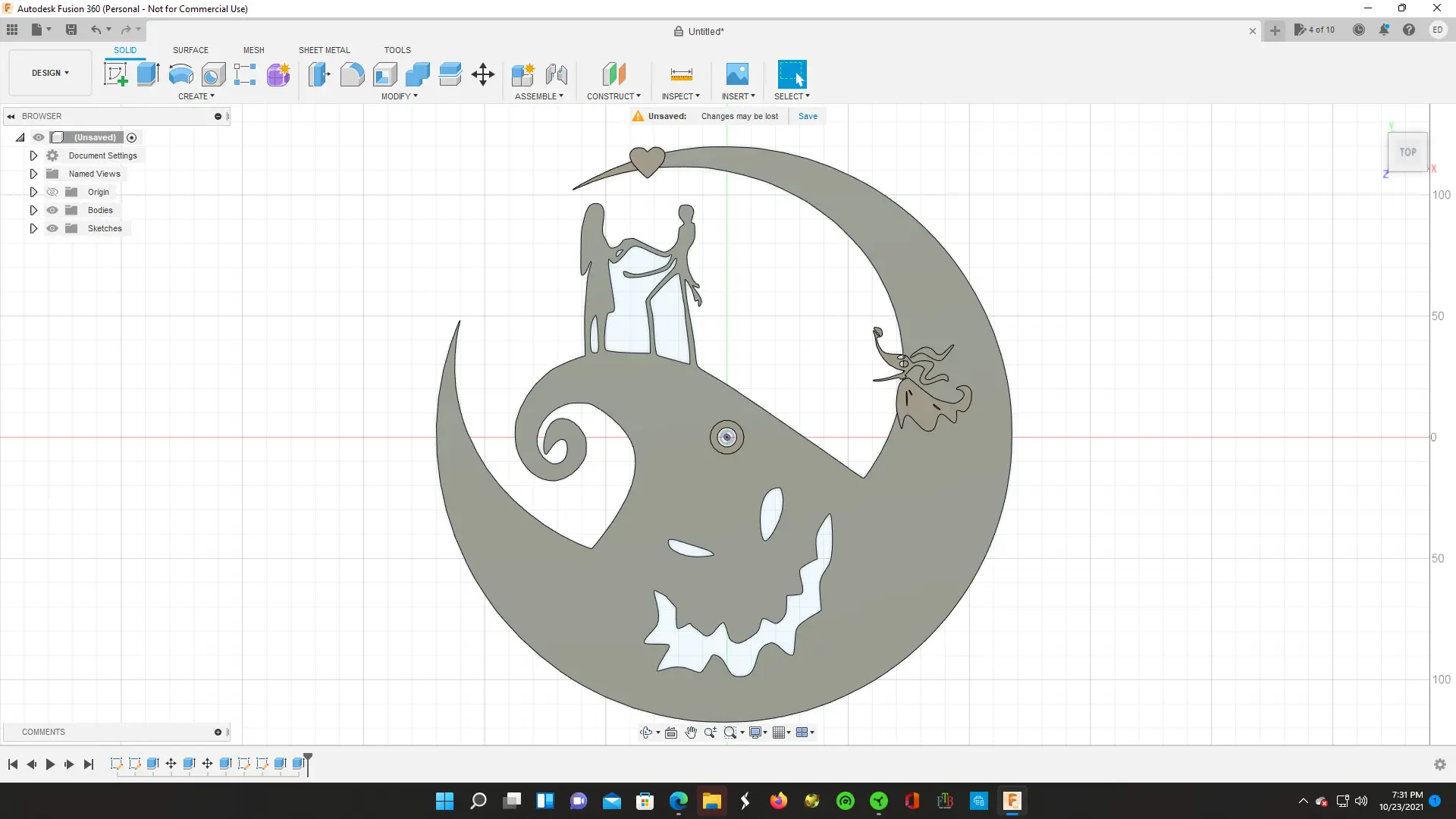Switch to the SHEET METAL tab

click(325, 50)
